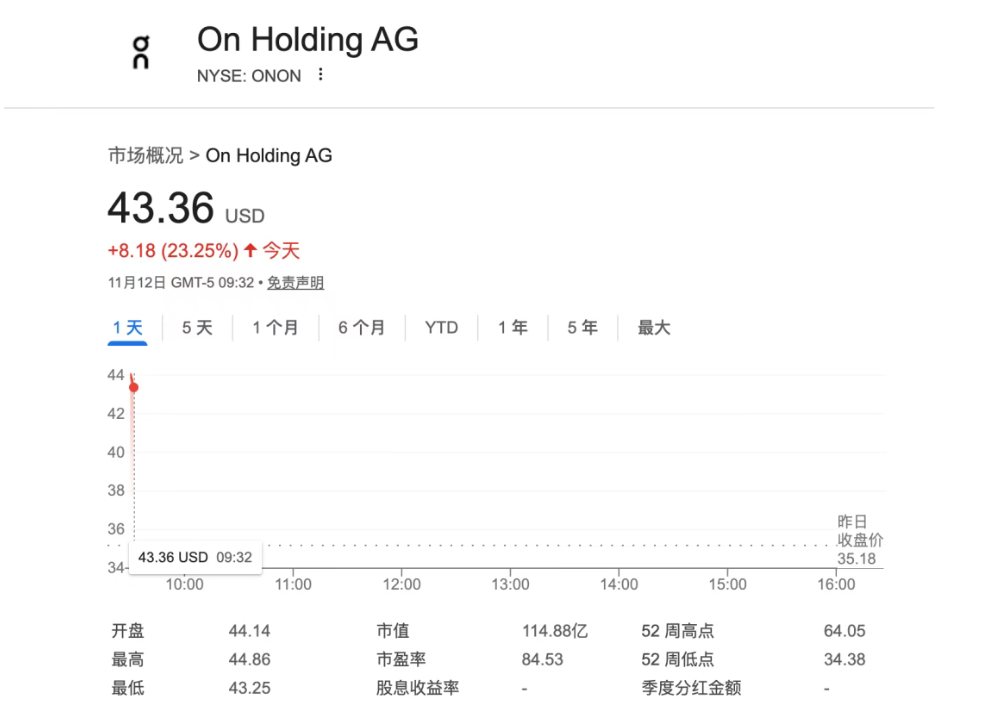This screenshot has height=712, width=986.
Task: Switch to the 5 年 chart tab
Action: coord(582,328)
